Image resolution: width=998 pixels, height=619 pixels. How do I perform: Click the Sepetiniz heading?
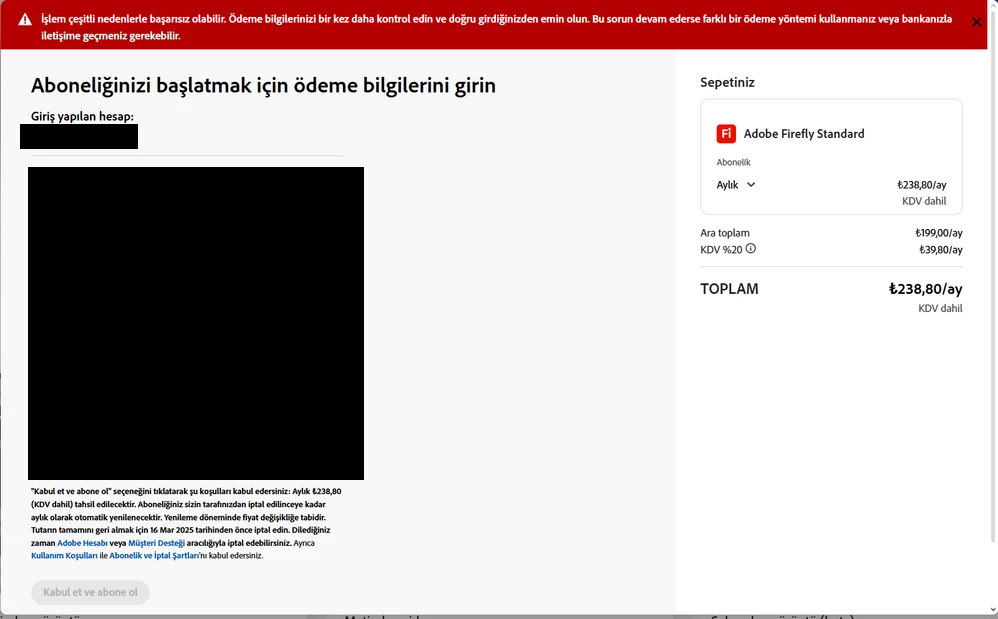coord(727,82)
